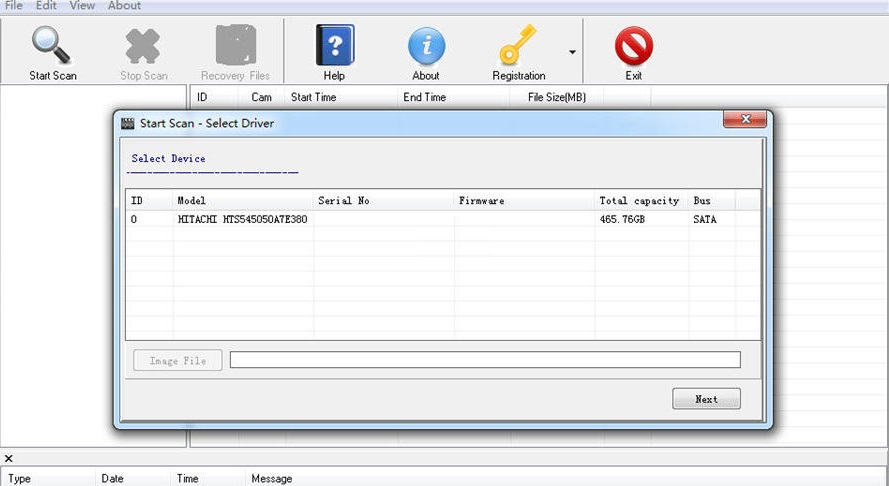Screen dimensions: 889x486
Task: Click the Start Time column header
Action: coord(341,97)
